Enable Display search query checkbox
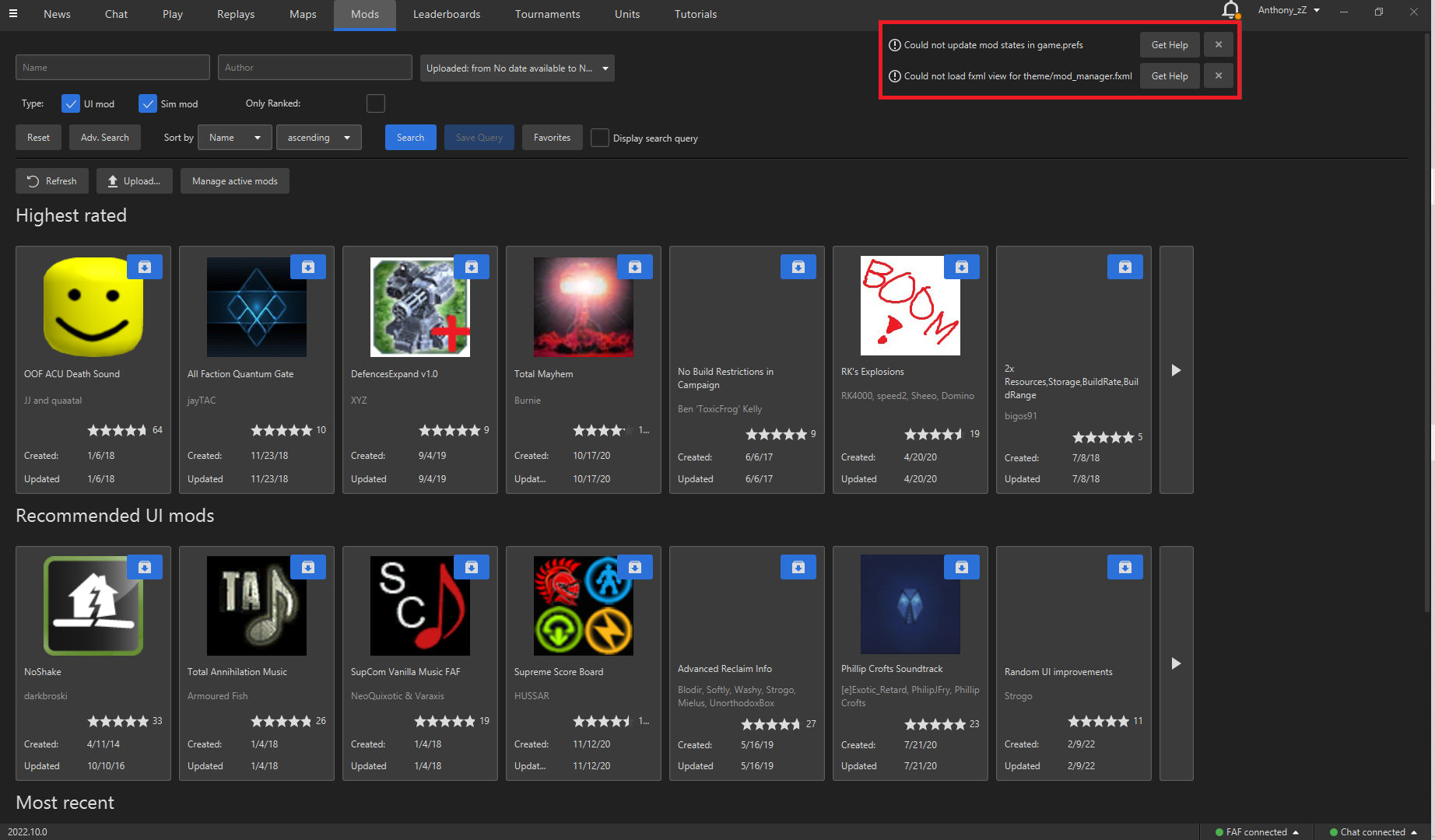1435x840 pixels. click(x=600, y=138)
